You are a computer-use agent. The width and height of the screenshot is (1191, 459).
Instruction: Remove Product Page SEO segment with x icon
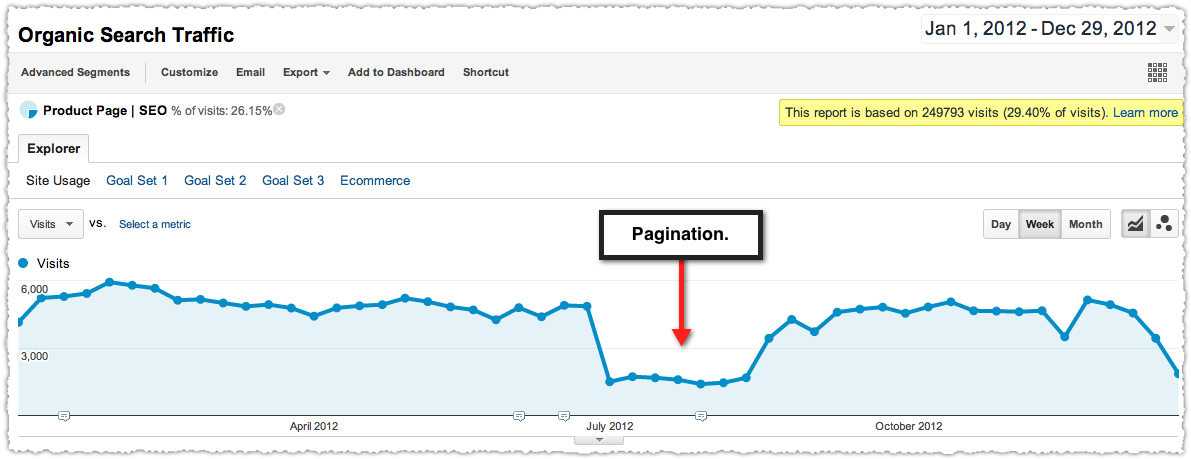[x=279, y=109]
